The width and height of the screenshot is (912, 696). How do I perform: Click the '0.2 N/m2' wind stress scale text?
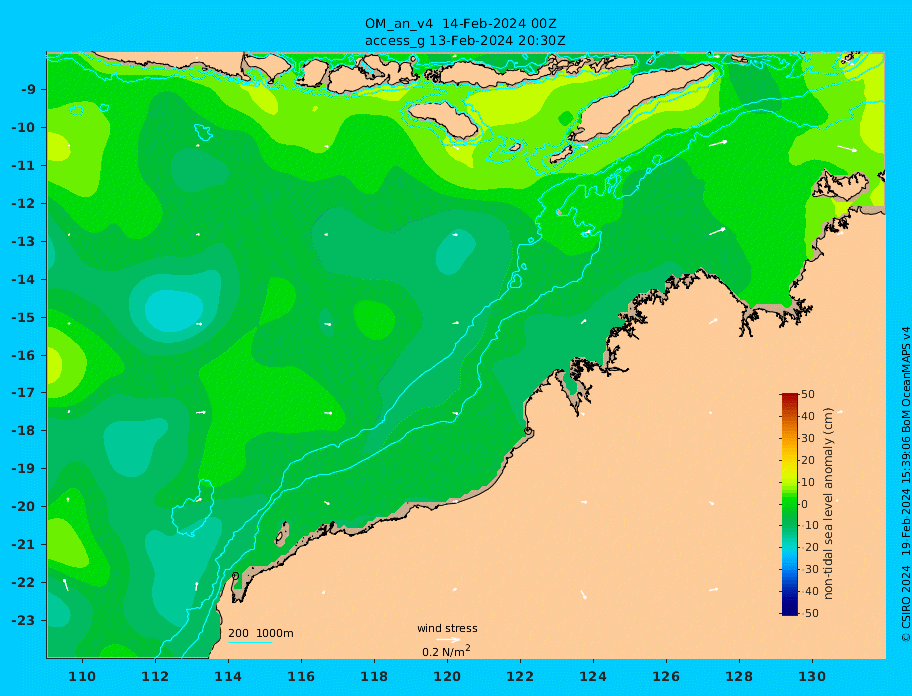[x=446, y=651]
